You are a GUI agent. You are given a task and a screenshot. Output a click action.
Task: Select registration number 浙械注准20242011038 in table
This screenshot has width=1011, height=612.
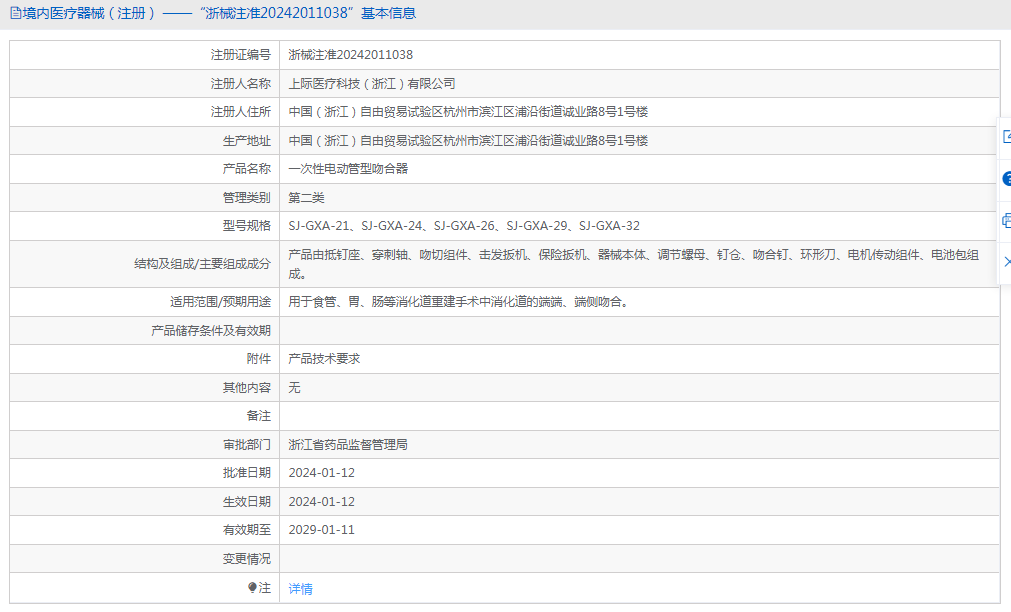(351, 55)
